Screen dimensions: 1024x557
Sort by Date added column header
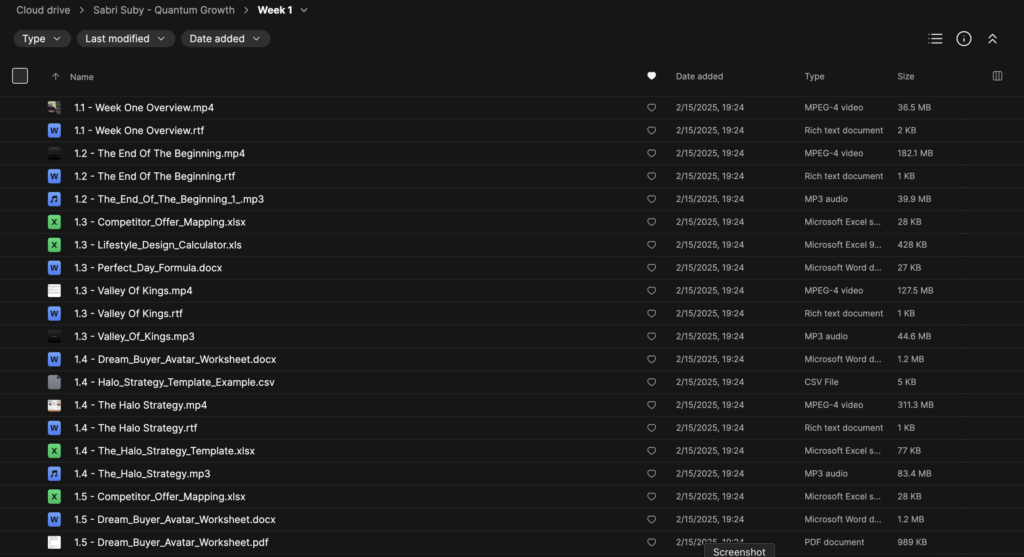click(699, 76)
